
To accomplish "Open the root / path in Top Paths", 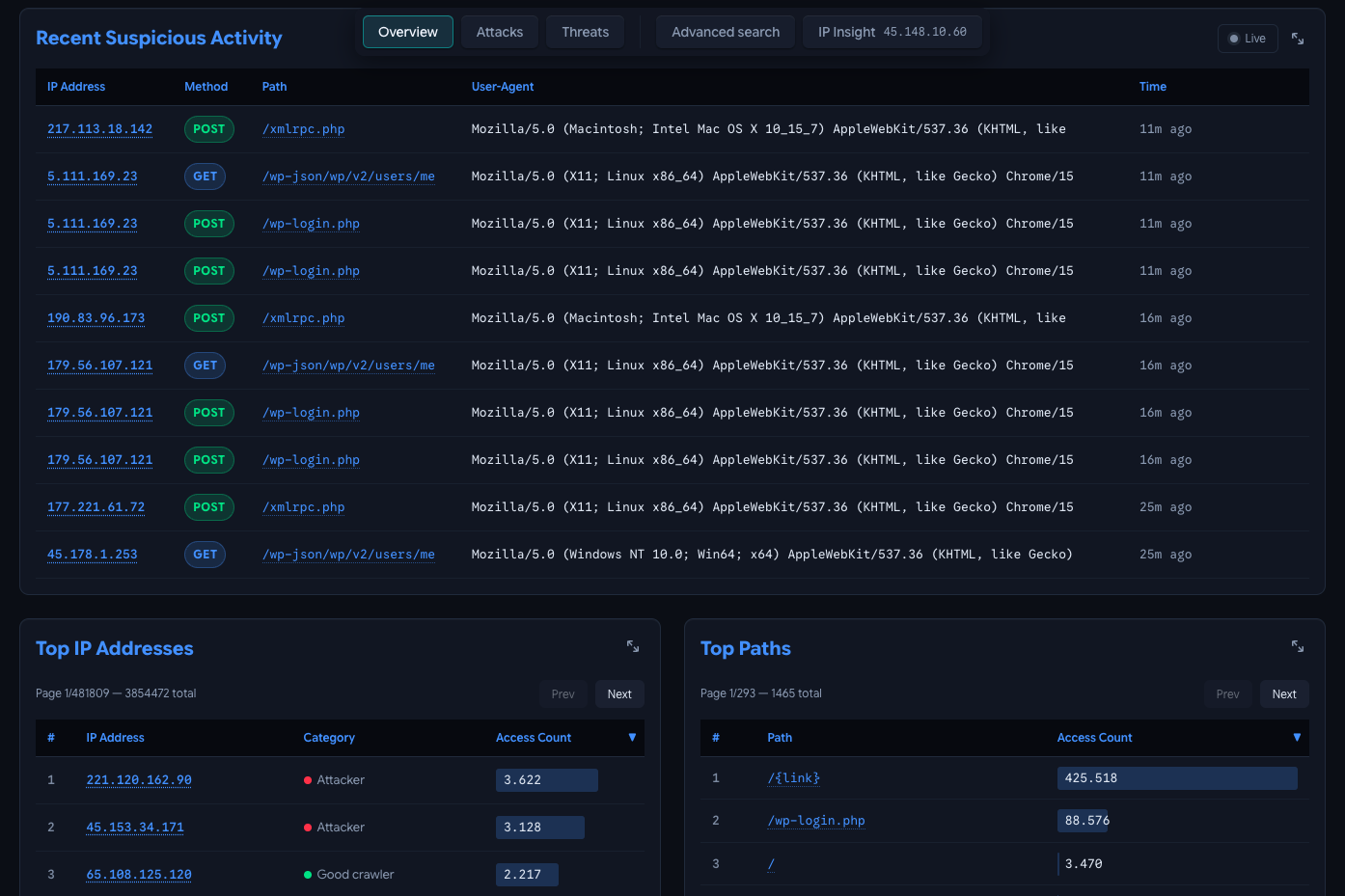I will (771, 864).
